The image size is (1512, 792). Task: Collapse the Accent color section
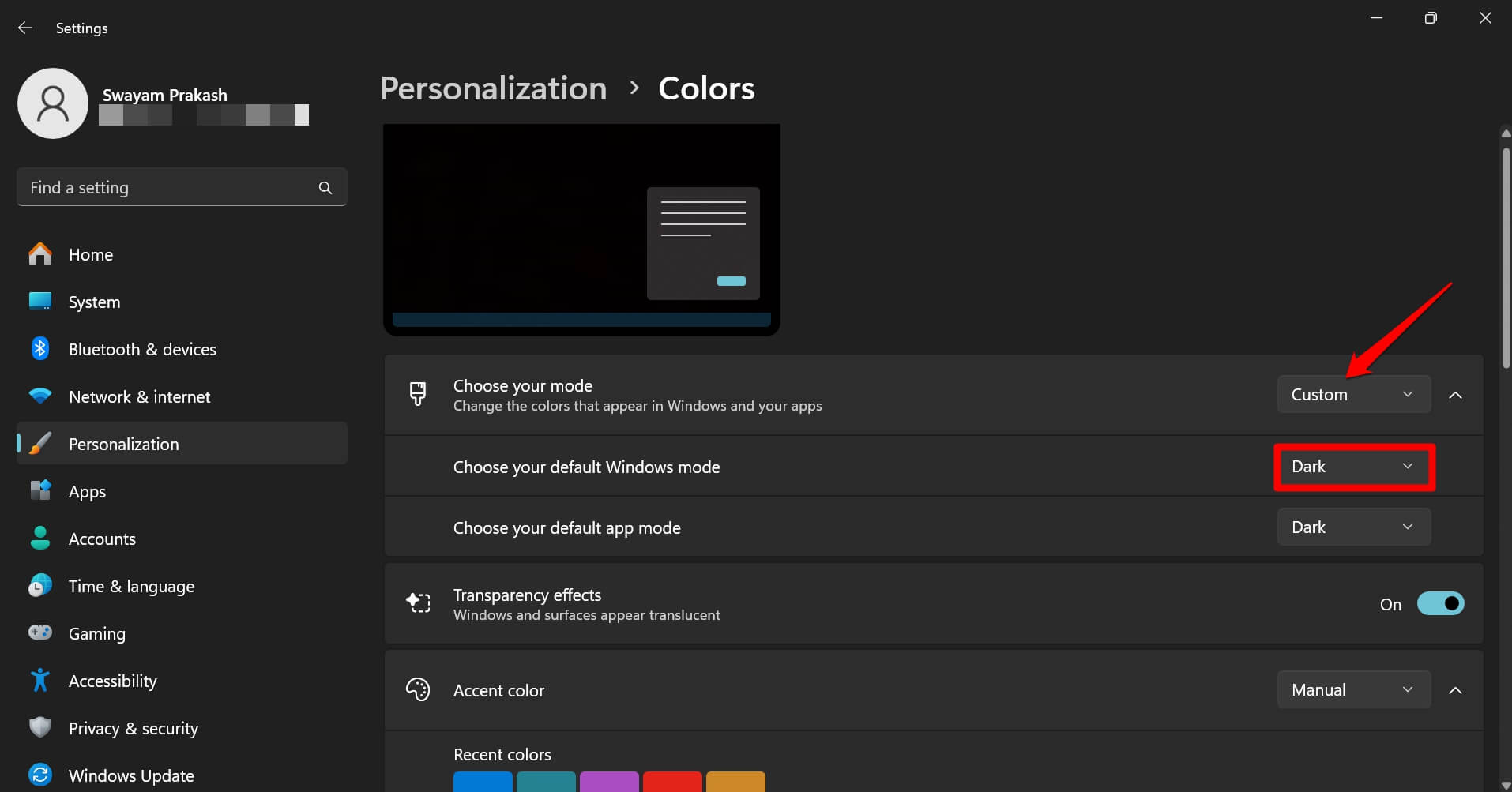[x=1455, y=690]
